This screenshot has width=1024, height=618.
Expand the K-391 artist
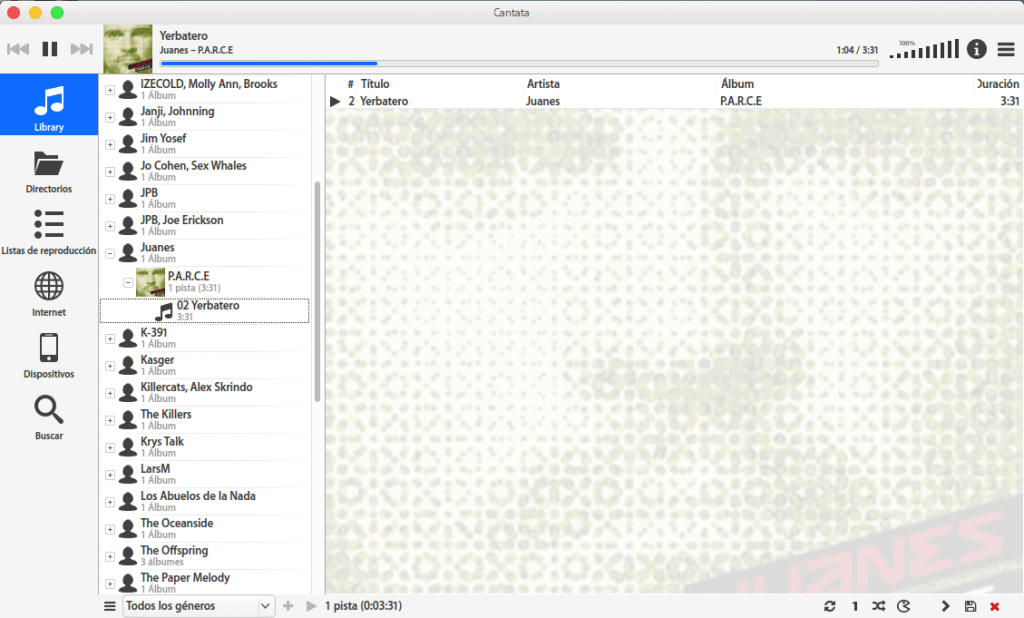point(110,338)
